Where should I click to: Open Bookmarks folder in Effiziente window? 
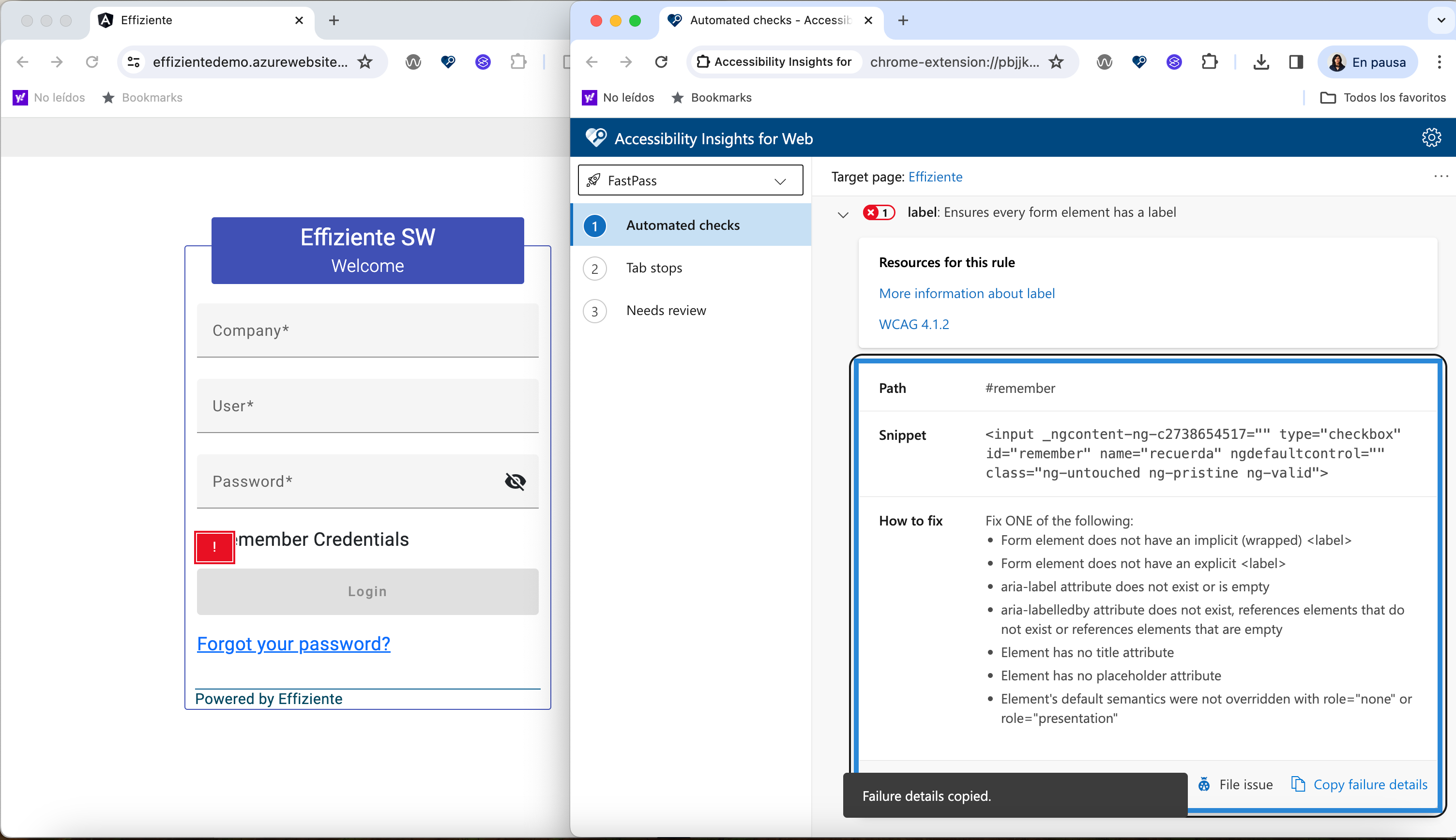[142, 98]
